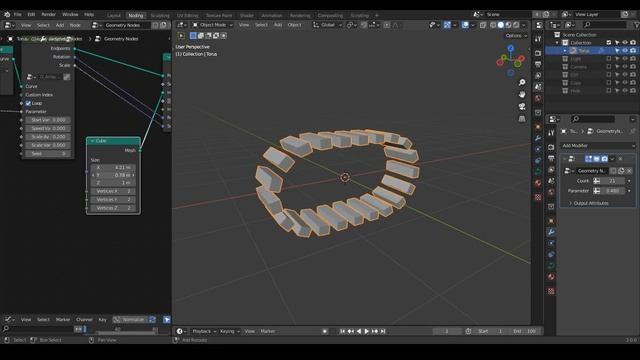Image resolution: width=640 pixels, height=360 pixels.
Task: Select material preview viewport shading
Action: 509,25
